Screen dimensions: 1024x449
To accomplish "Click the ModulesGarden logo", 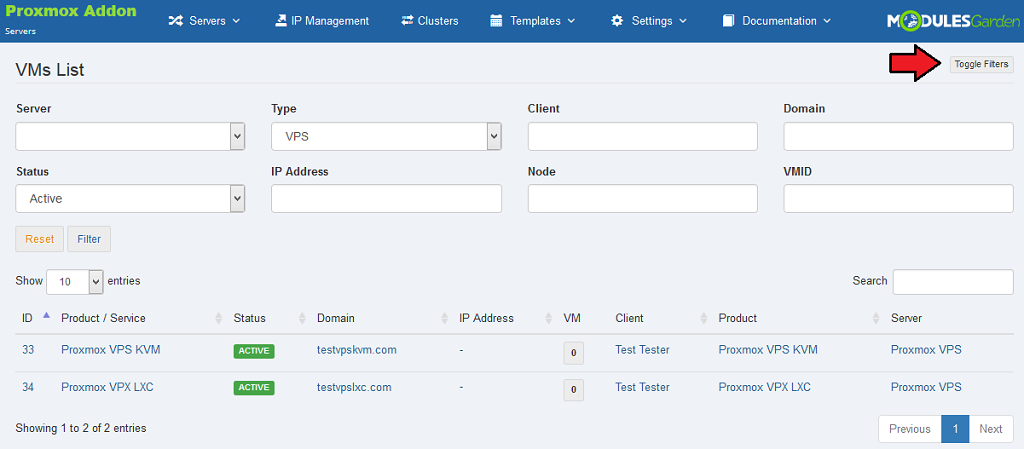I will click(951, 21).
